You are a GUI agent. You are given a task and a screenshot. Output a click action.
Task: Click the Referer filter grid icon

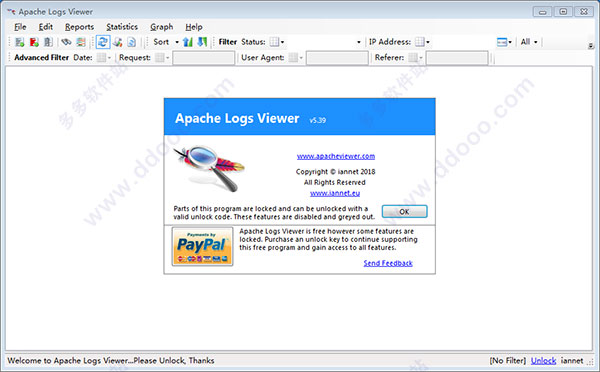[413, 58]
